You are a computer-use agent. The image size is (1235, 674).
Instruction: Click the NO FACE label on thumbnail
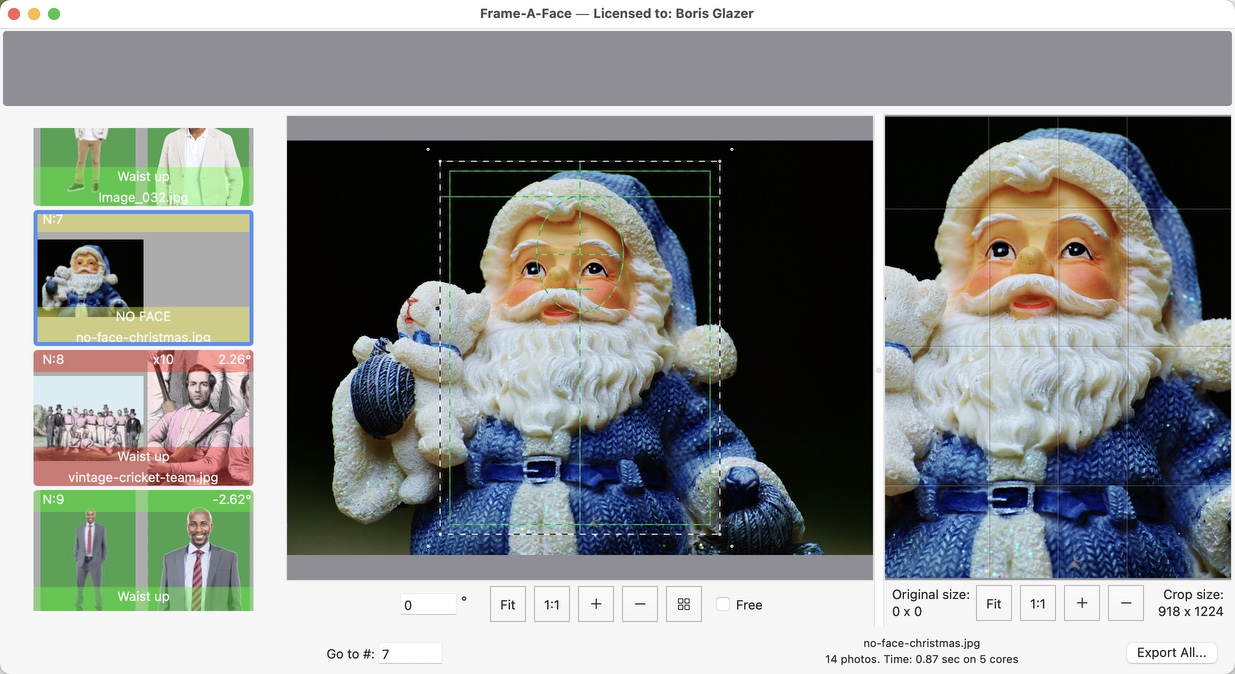pyautogui.click(x=143, y=317)
